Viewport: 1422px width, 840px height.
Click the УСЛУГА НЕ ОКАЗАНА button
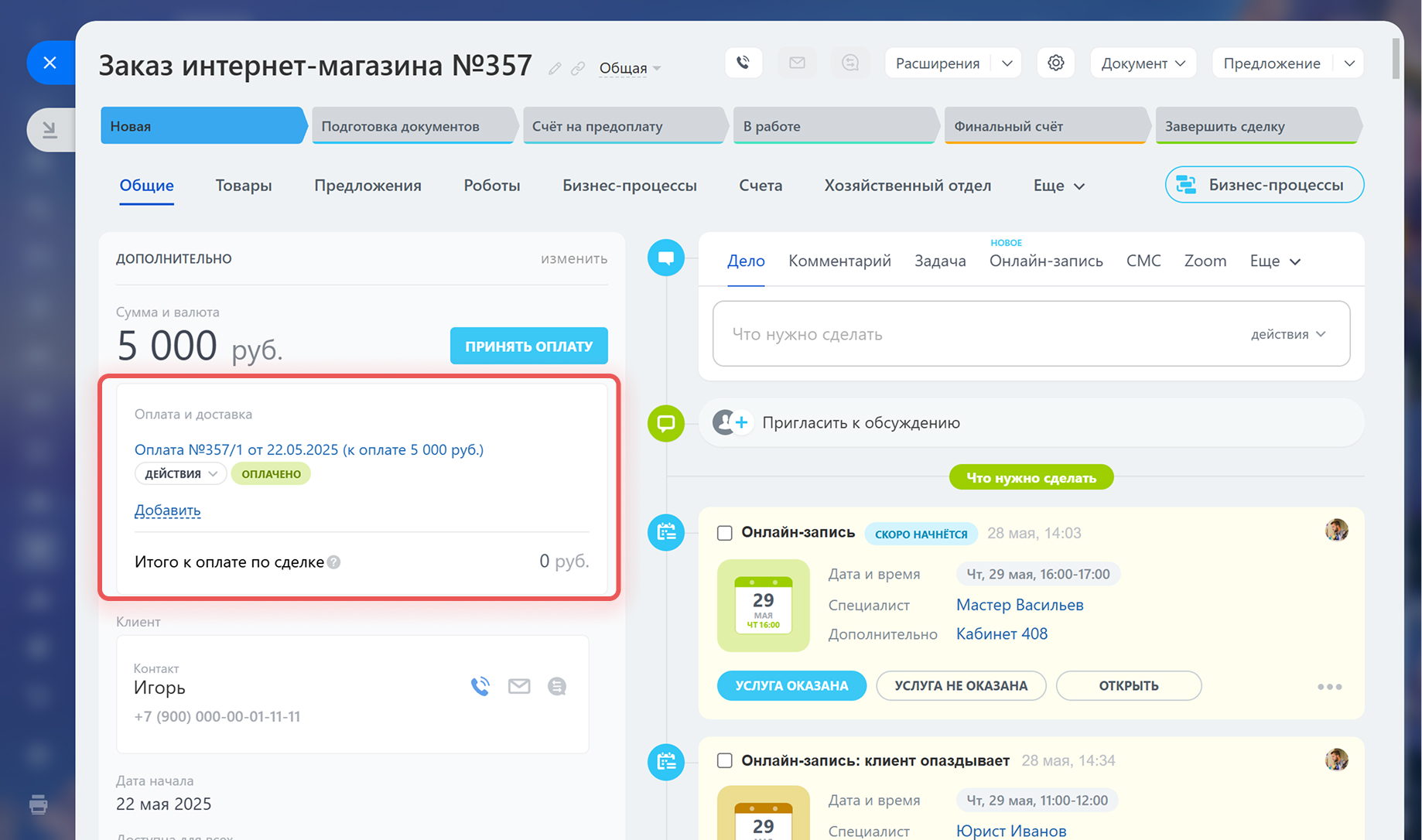pyautogui.click(x=961, y=686)
